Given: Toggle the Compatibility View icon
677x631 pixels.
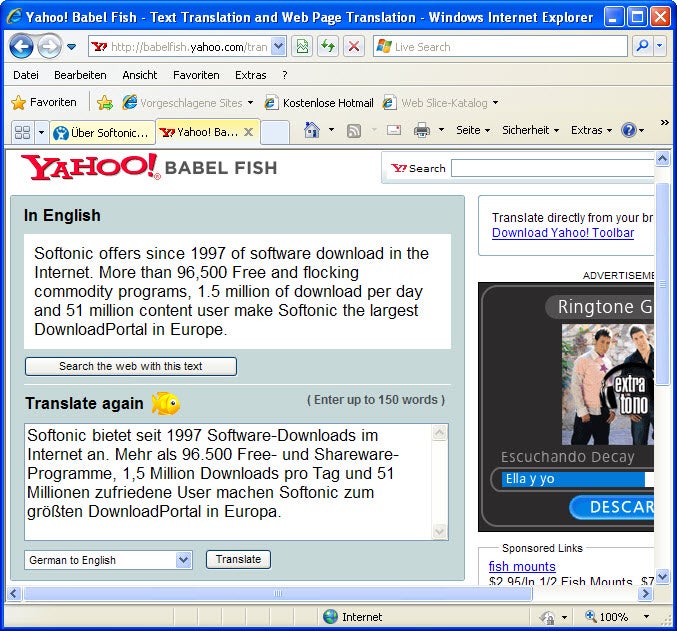Looking at the screenshot, I should [302, 46].
